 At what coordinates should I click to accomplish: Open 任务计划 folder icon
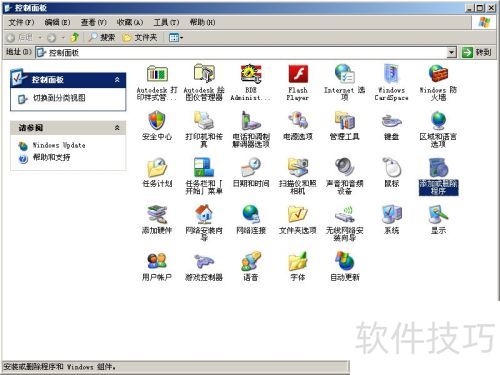coord(157,167)
